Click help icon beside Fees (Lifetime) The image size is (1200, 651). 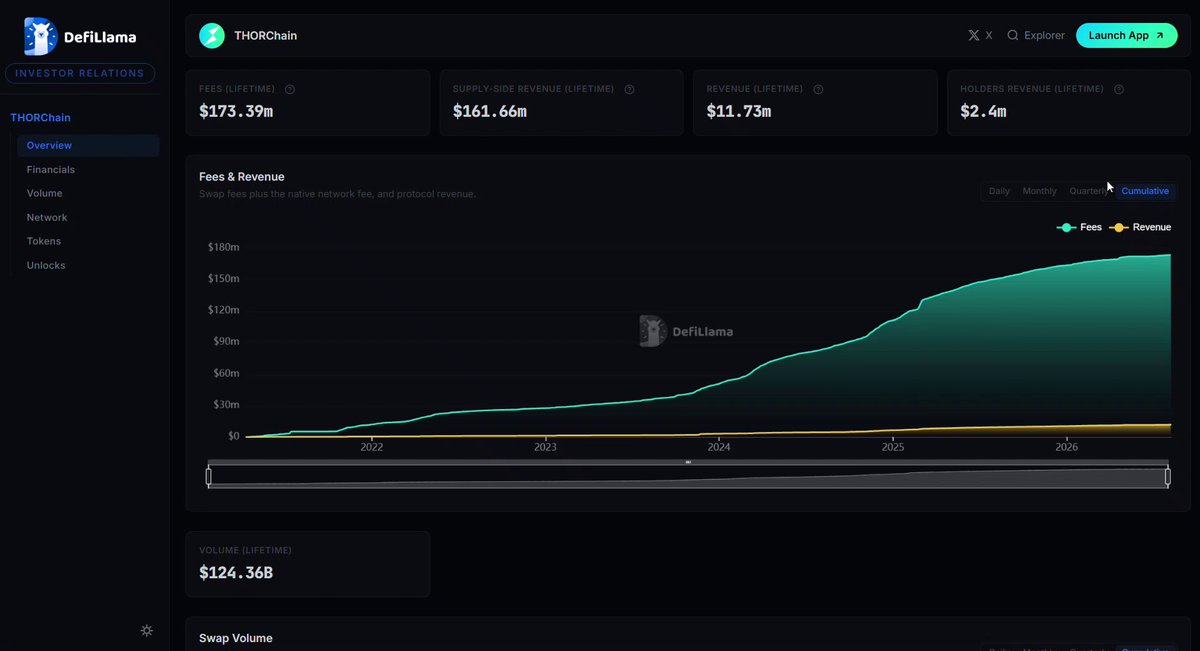tap(290, 89)
